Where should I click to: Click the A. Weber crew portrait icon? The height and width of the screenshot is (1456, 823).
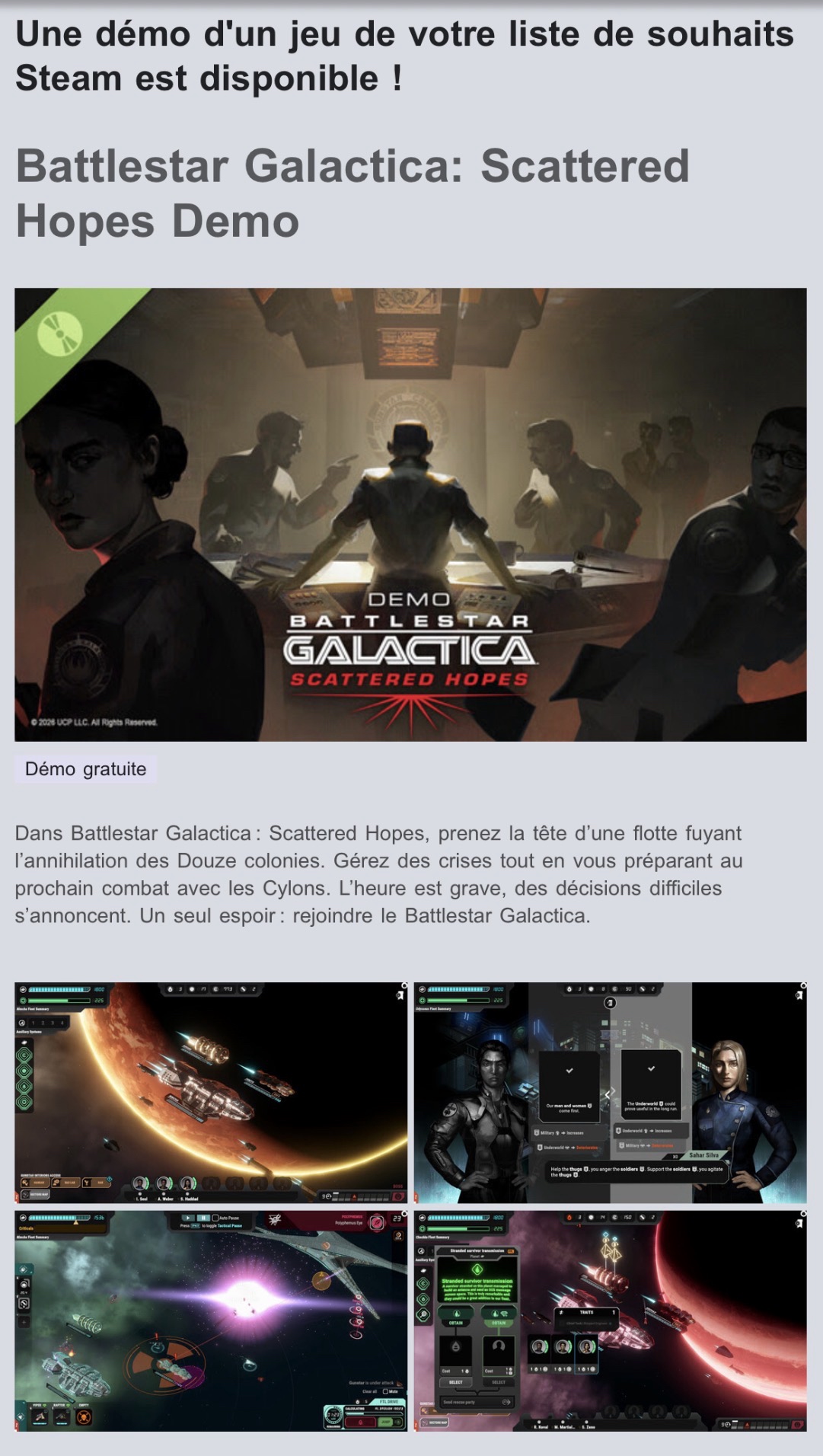click(x=164, y=1183)
